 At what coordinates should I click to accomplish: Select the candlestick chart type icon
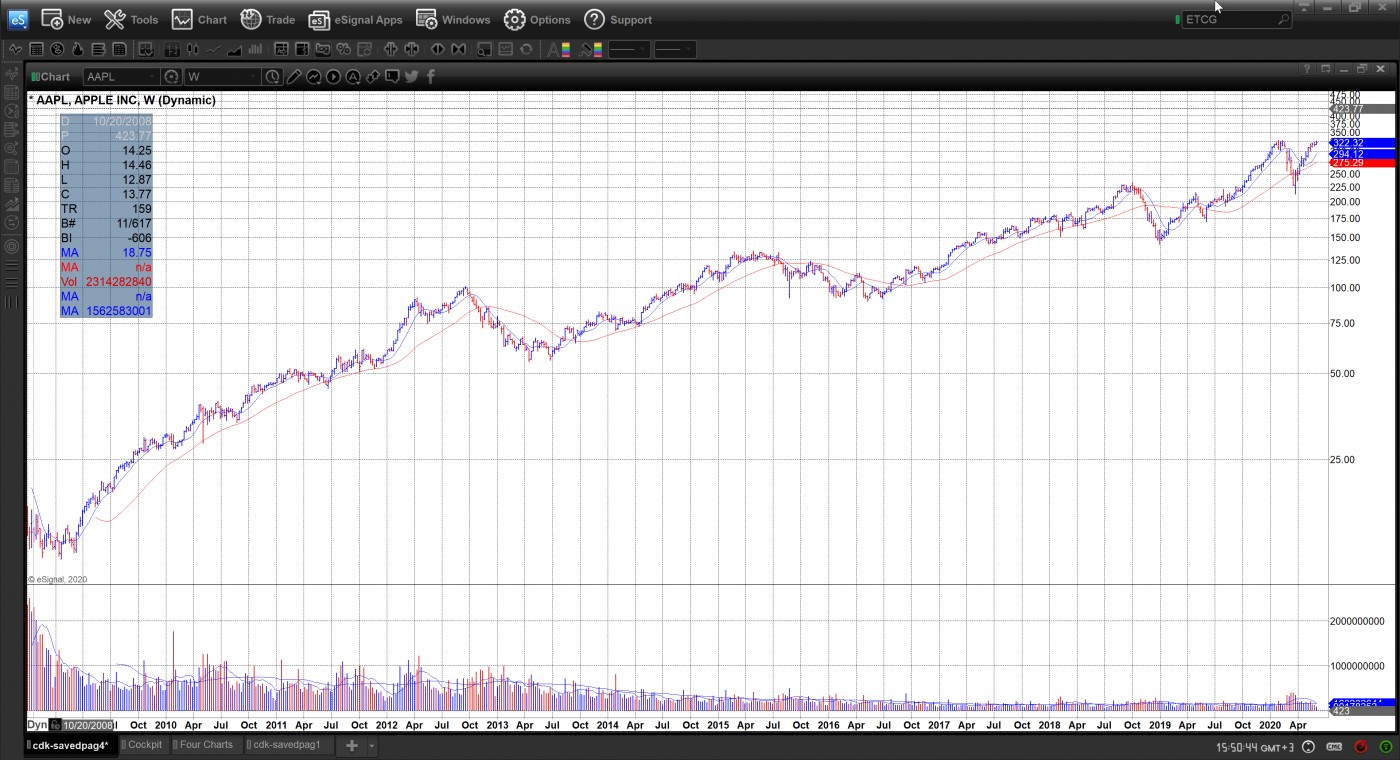pos(192,49)
